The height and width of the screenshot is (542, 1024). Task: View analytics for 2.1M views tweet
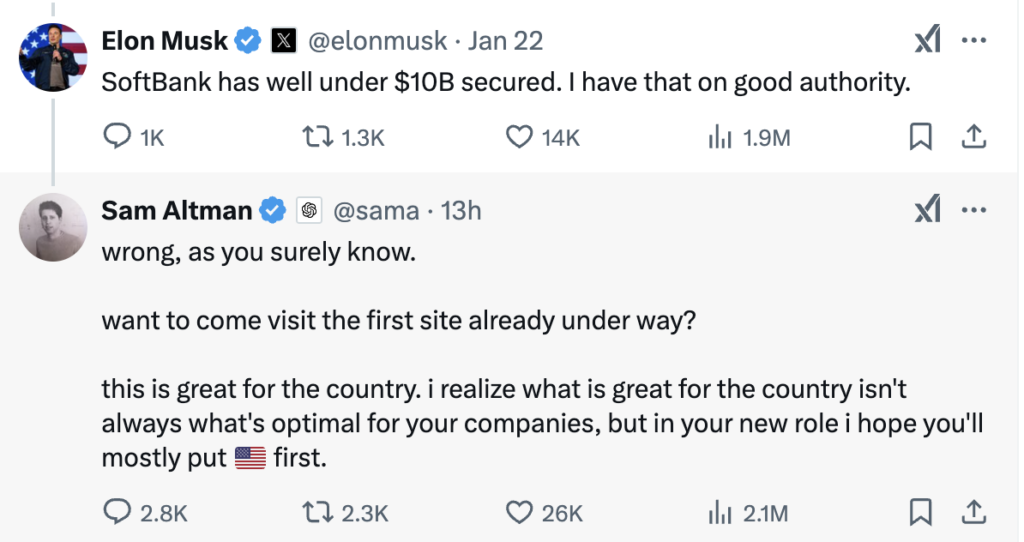click(719, 513)
